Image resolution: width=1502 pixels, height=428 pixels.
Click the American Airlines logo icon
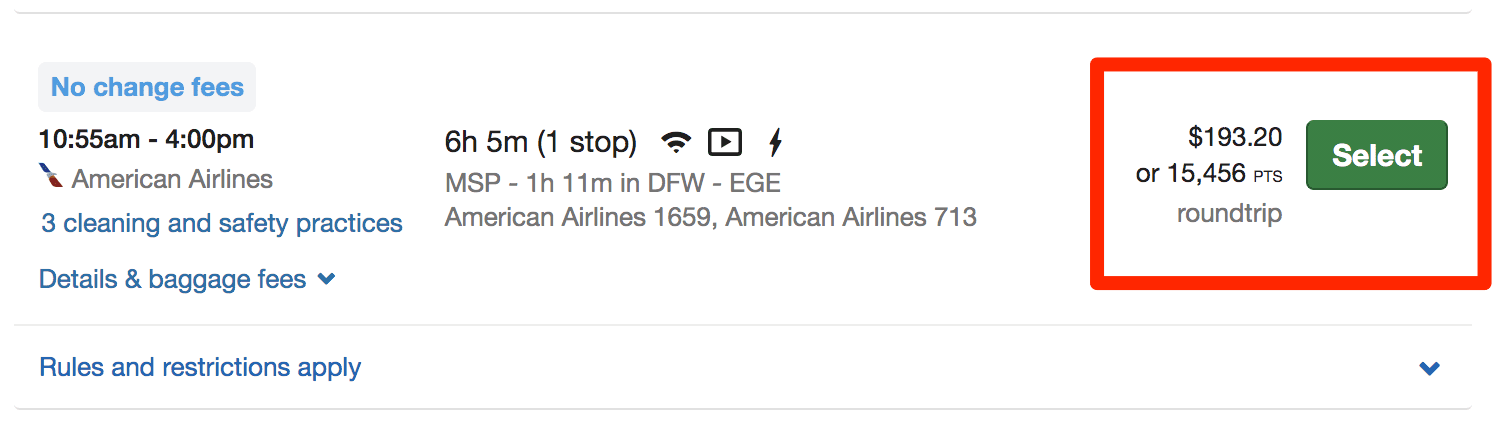[x=50, y=178]
